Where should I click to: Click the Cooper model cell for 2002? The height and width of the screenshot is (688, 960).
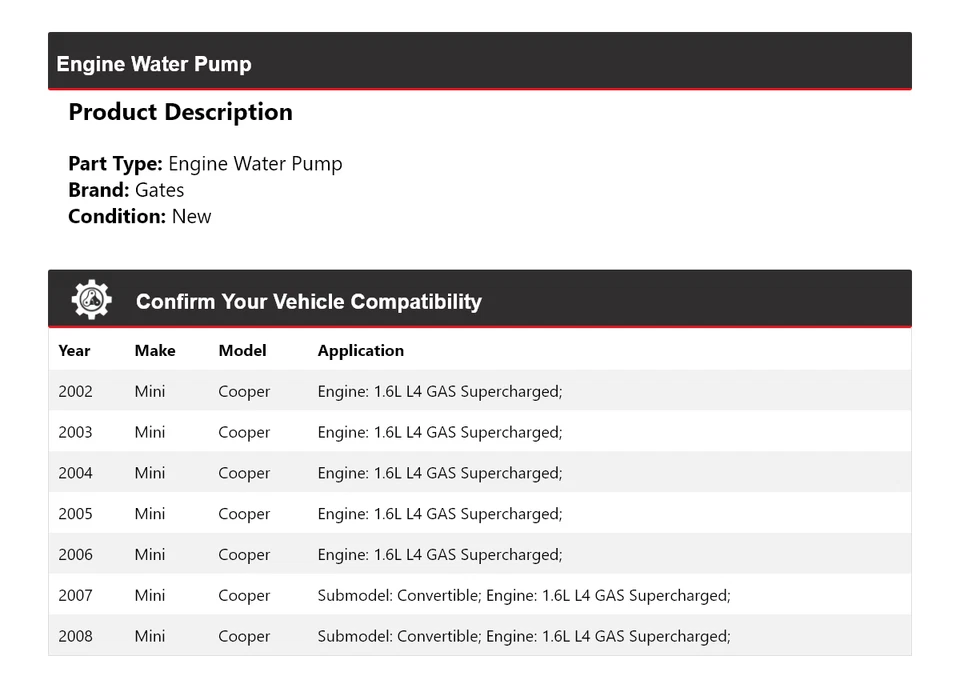click(x=244, y=392)
